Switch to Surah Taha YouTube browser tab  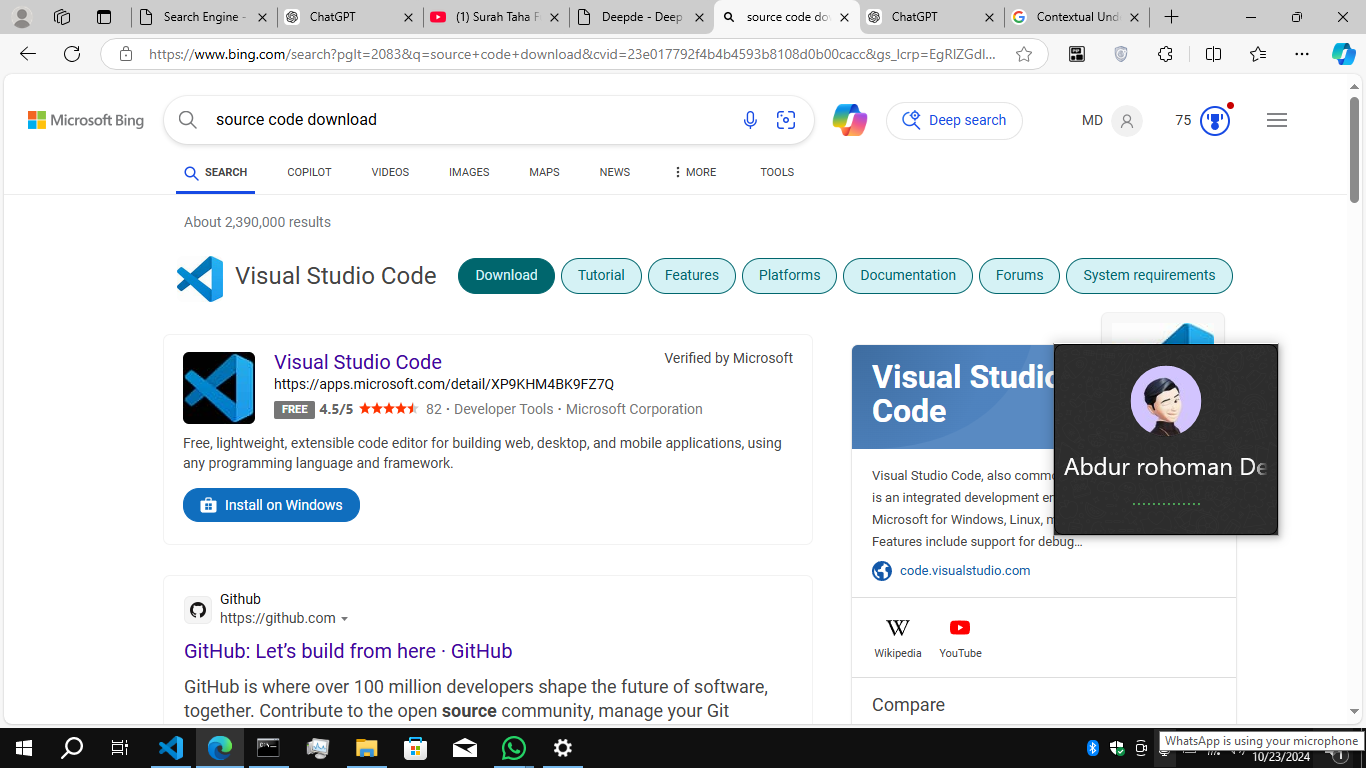click(x=495, y=17)
